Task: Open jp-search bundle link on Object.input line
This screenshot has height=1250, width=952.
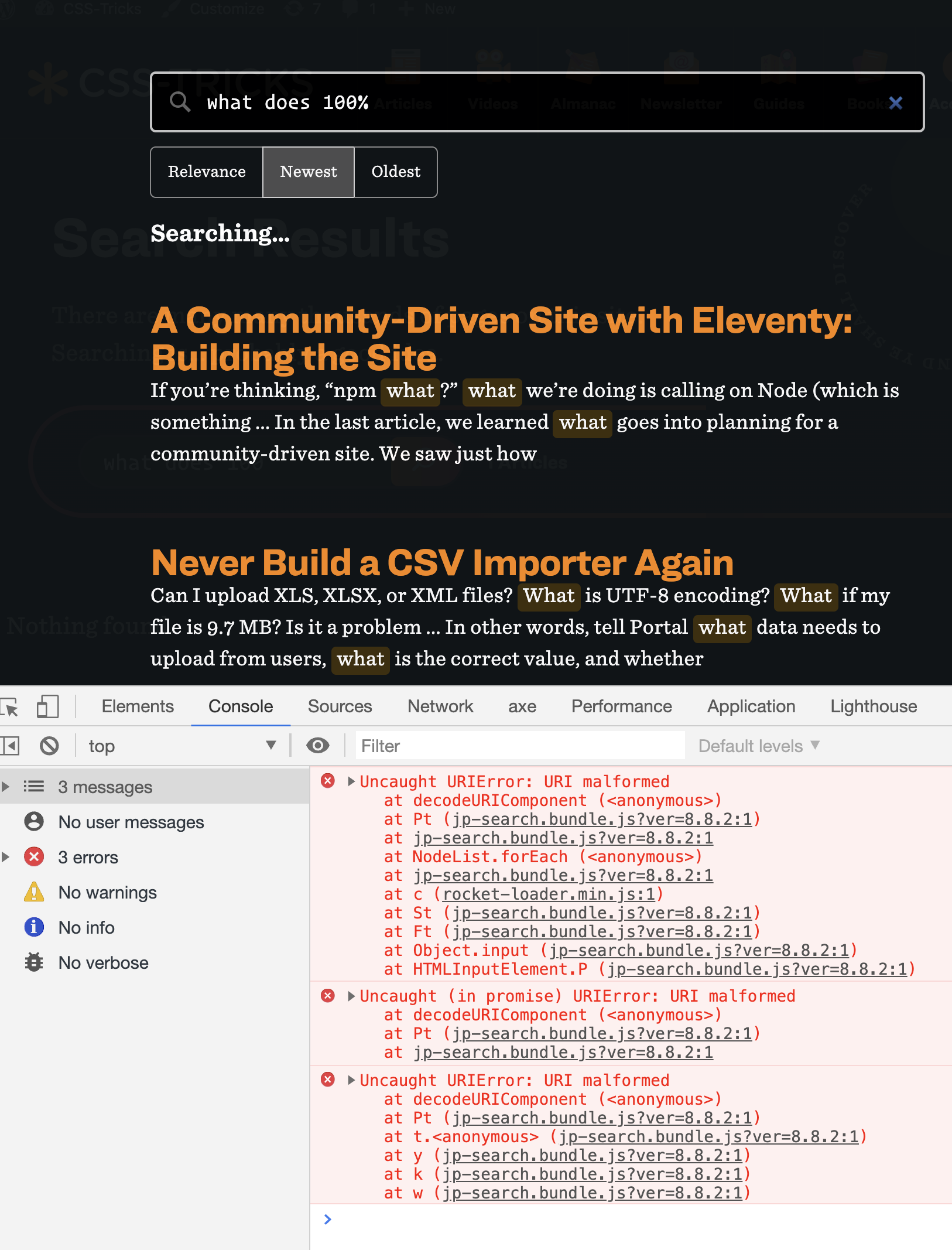Action: [699, 950]
